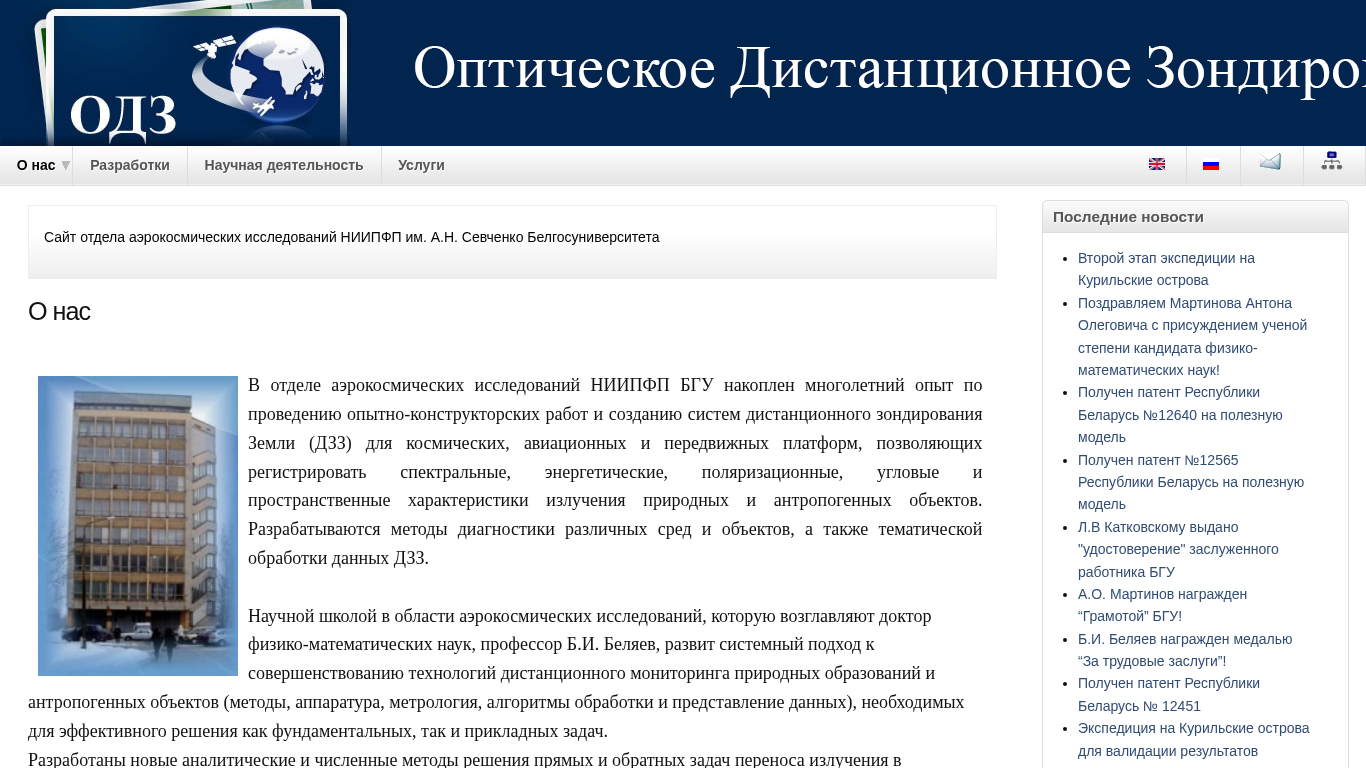The height and width of the screenshot is (768, 1366).
Task: Open the sitemap icon in the navigation bar
Action: click(1332, 161)
